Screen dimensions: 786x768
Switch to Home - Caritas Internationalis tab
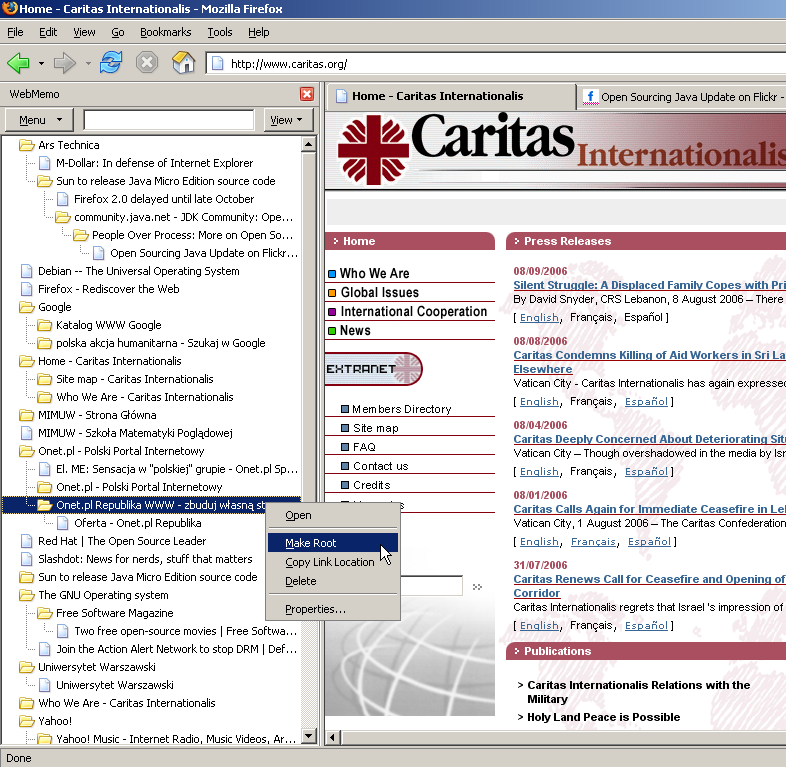[x=451, y=96]
